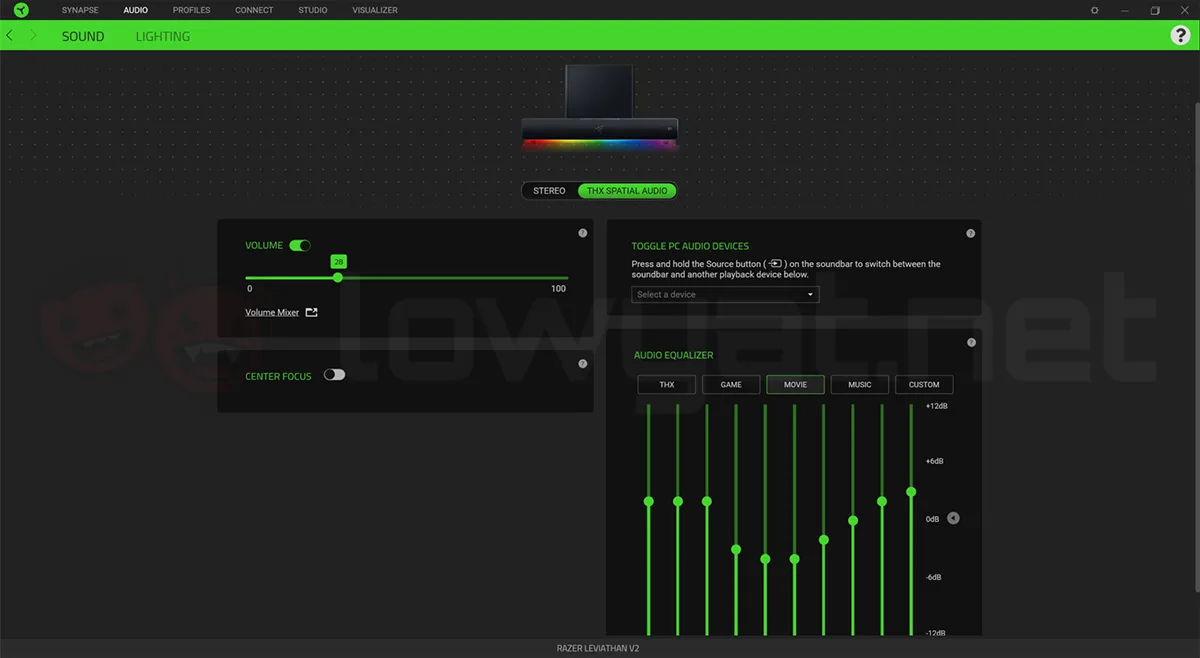Click the +12dB equalizer scale label

(936, 406)
